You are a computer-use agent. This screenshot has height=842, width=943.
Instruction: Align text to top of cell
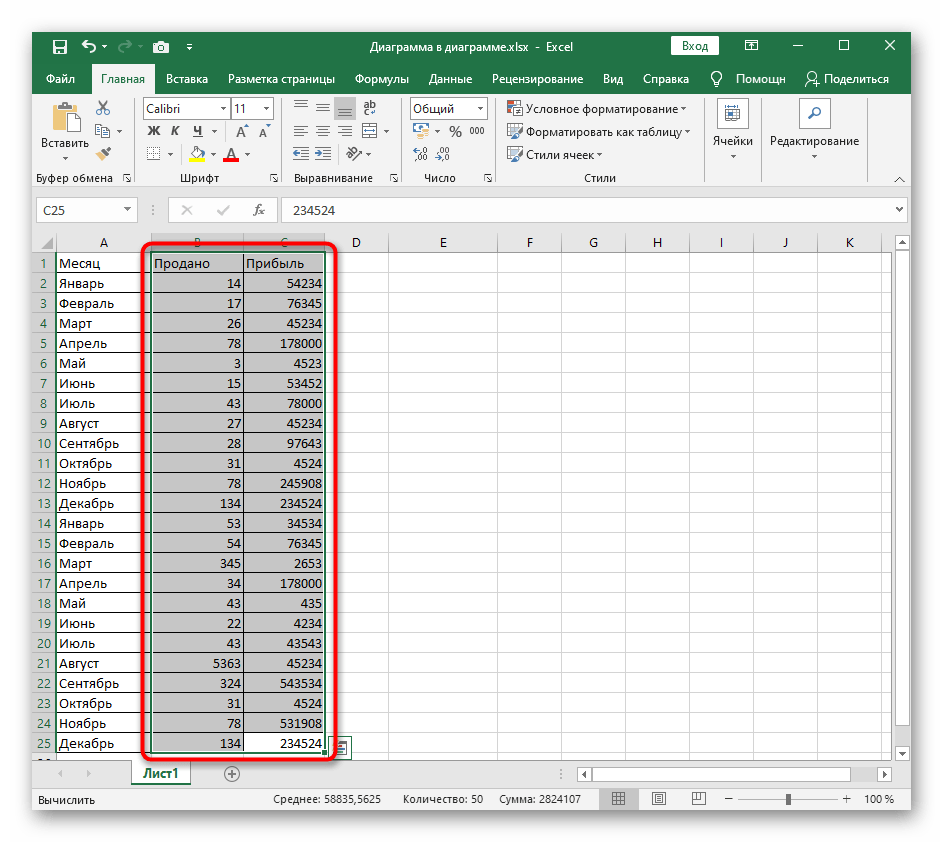pos(301,108)
